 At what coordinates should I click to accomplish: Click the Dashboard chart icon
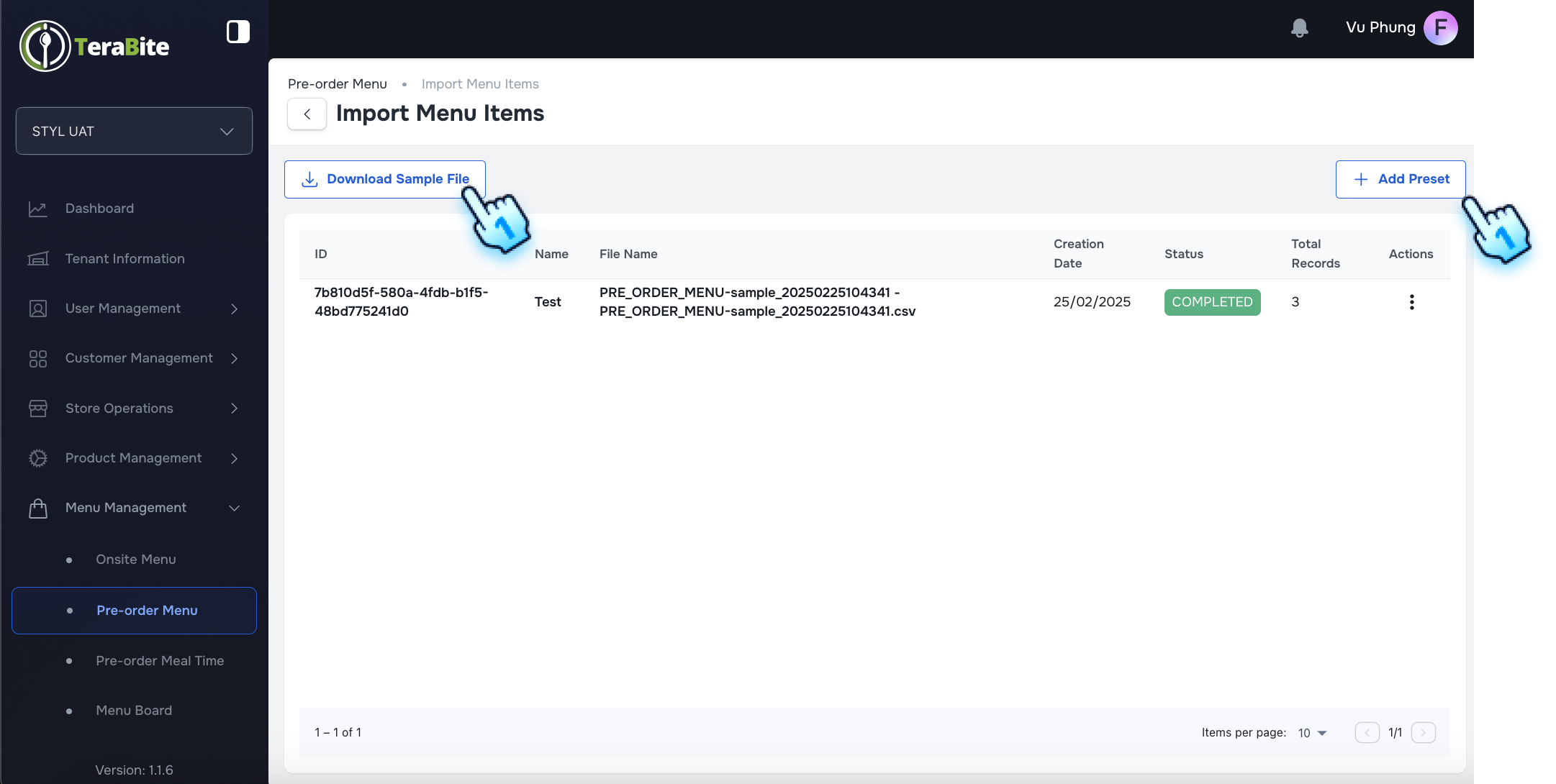click(x=37, y=209)
